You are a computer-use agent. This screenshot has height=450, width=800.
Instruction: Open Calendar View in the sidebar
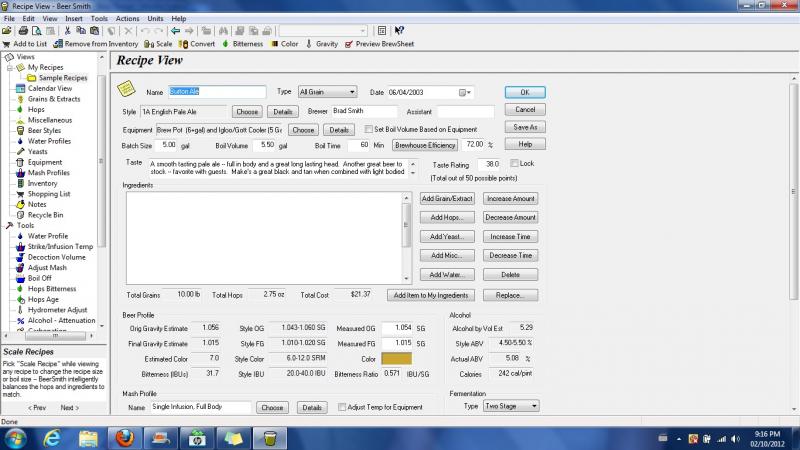point(49,88)
